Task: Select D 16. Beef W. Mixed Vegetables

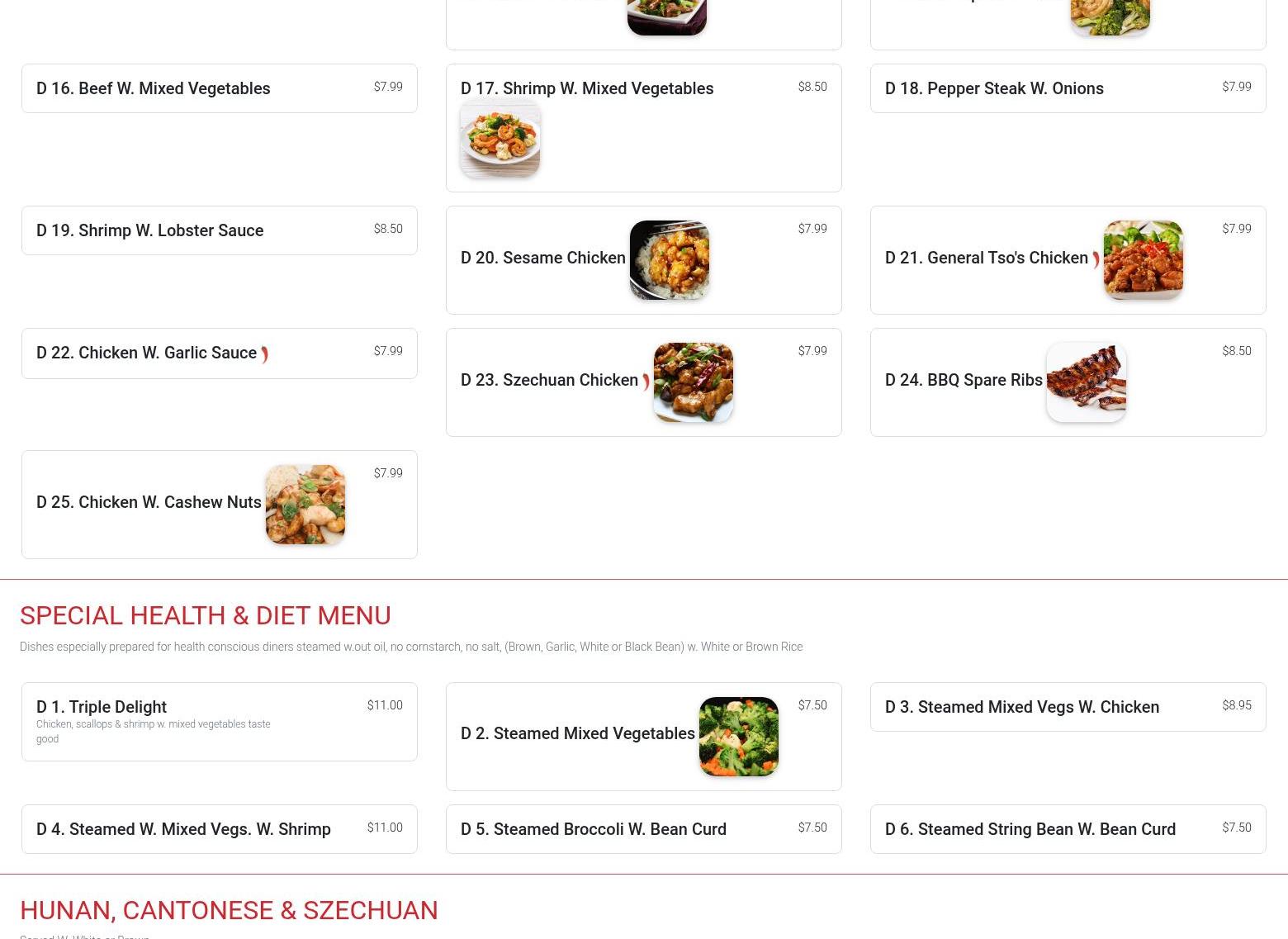Action: pyautogui.click(x=220, y=88)
